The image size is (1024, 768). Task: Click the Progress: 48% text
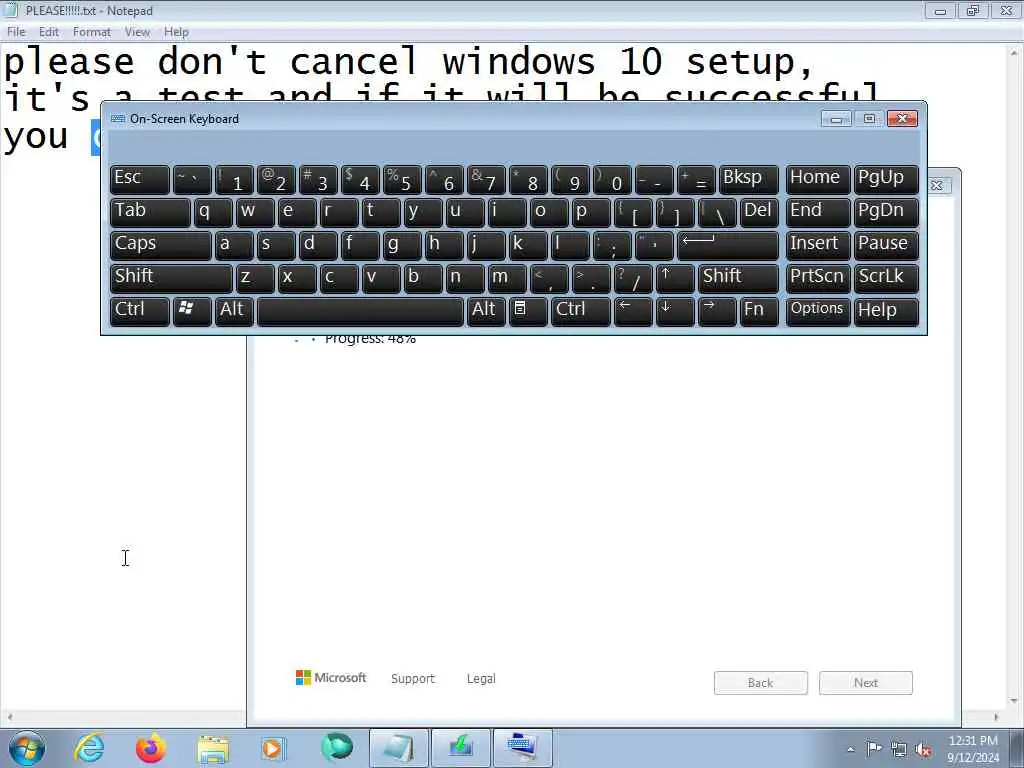pos(370,338)
